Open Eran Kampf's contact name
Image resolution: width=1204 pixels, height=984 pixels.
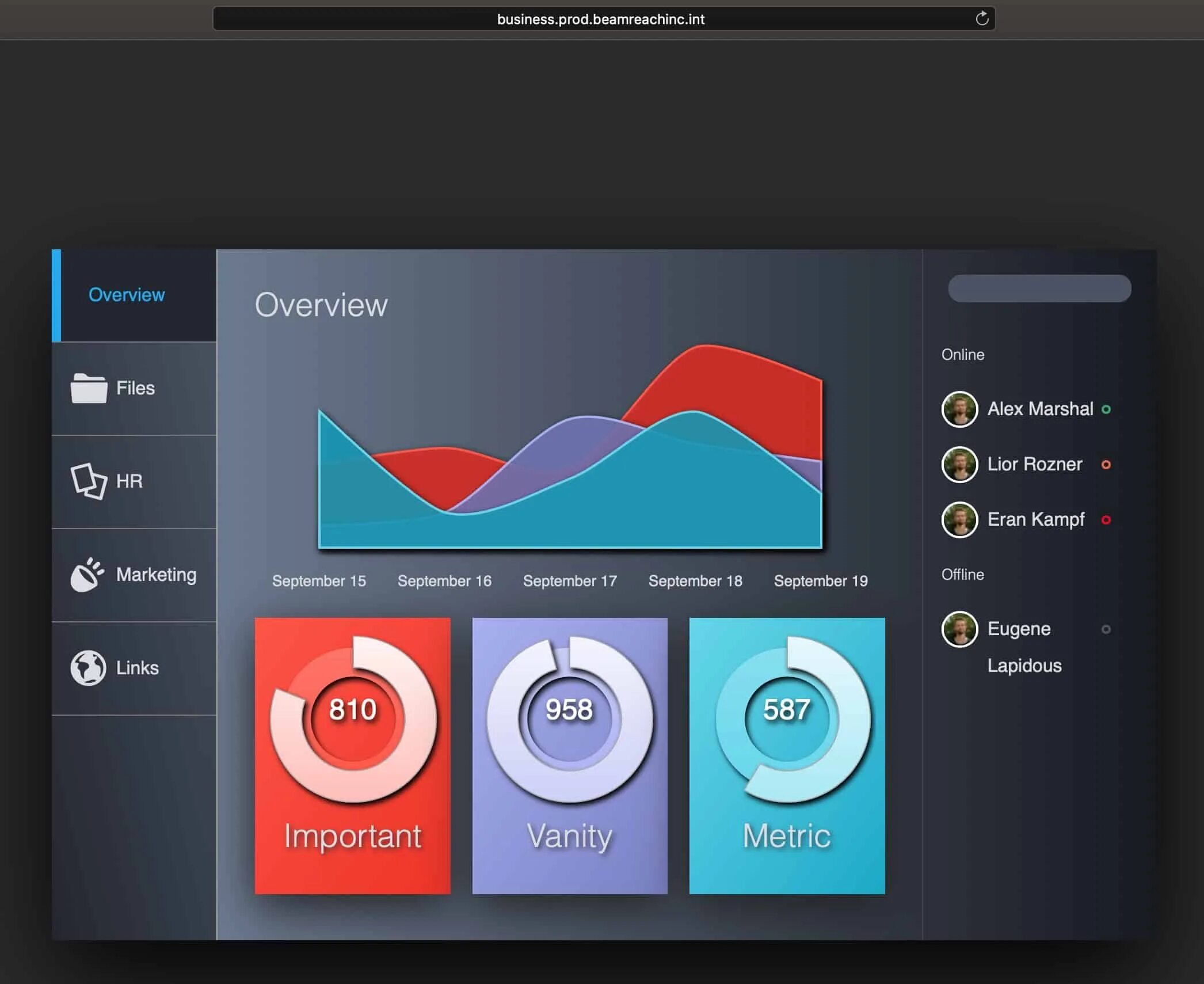point(1035,520)
